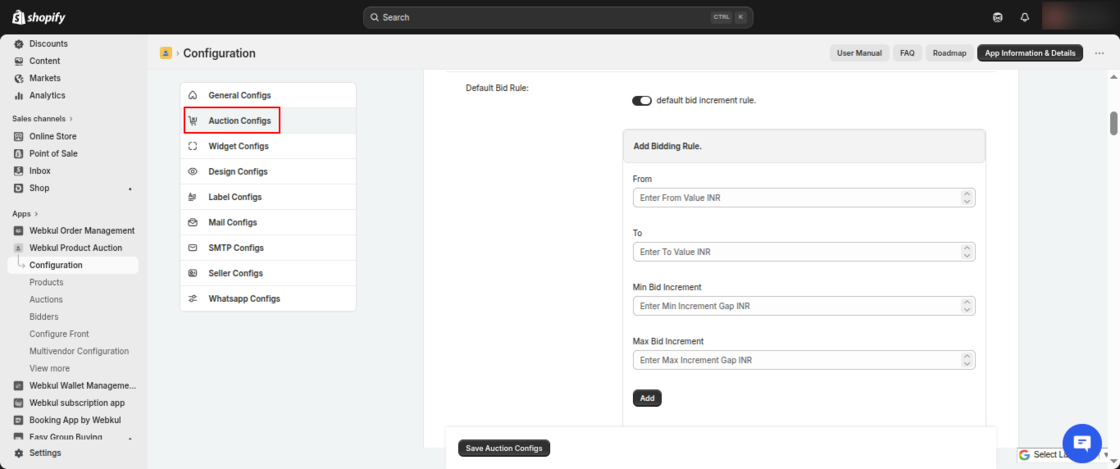The width and height of the screenshot is (1120, 469).
Task: Toggle the default bid increment rule switch
Action: tap(641, 101)
